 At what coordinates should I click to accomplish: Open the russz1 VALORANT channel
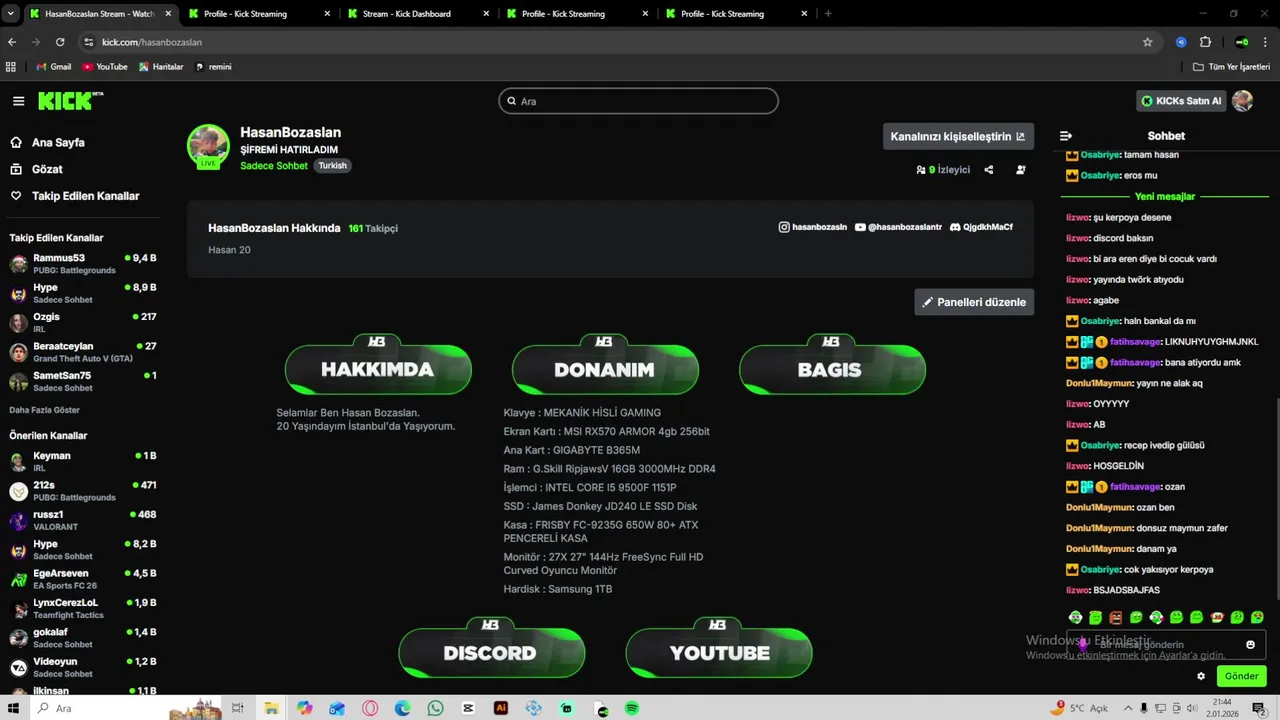click(83, 521)
